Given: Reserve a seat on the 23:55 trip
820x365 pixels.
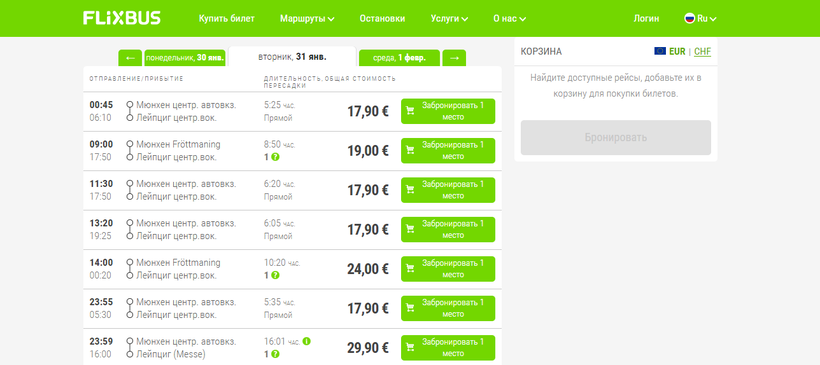Looking at the screenshot, I should (448, 308).
